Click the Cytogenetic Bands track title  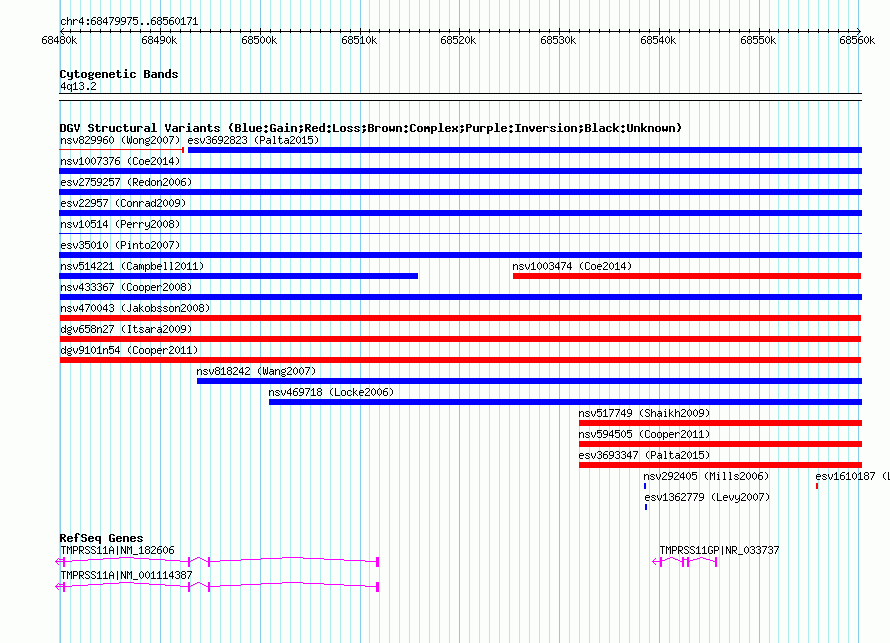[x=119, y=74]
